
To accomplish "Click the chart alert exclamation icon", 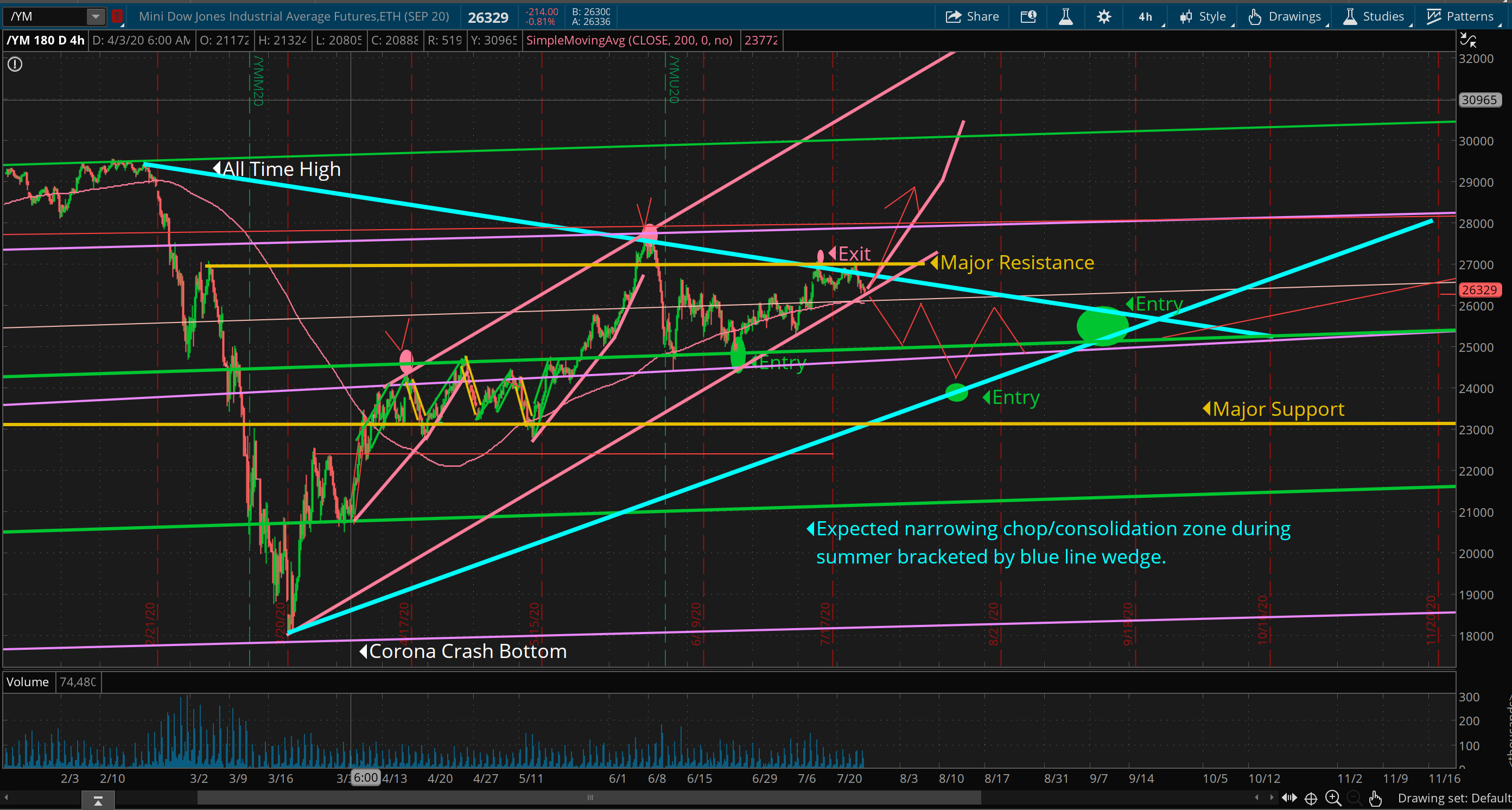I will pos(15,65).
